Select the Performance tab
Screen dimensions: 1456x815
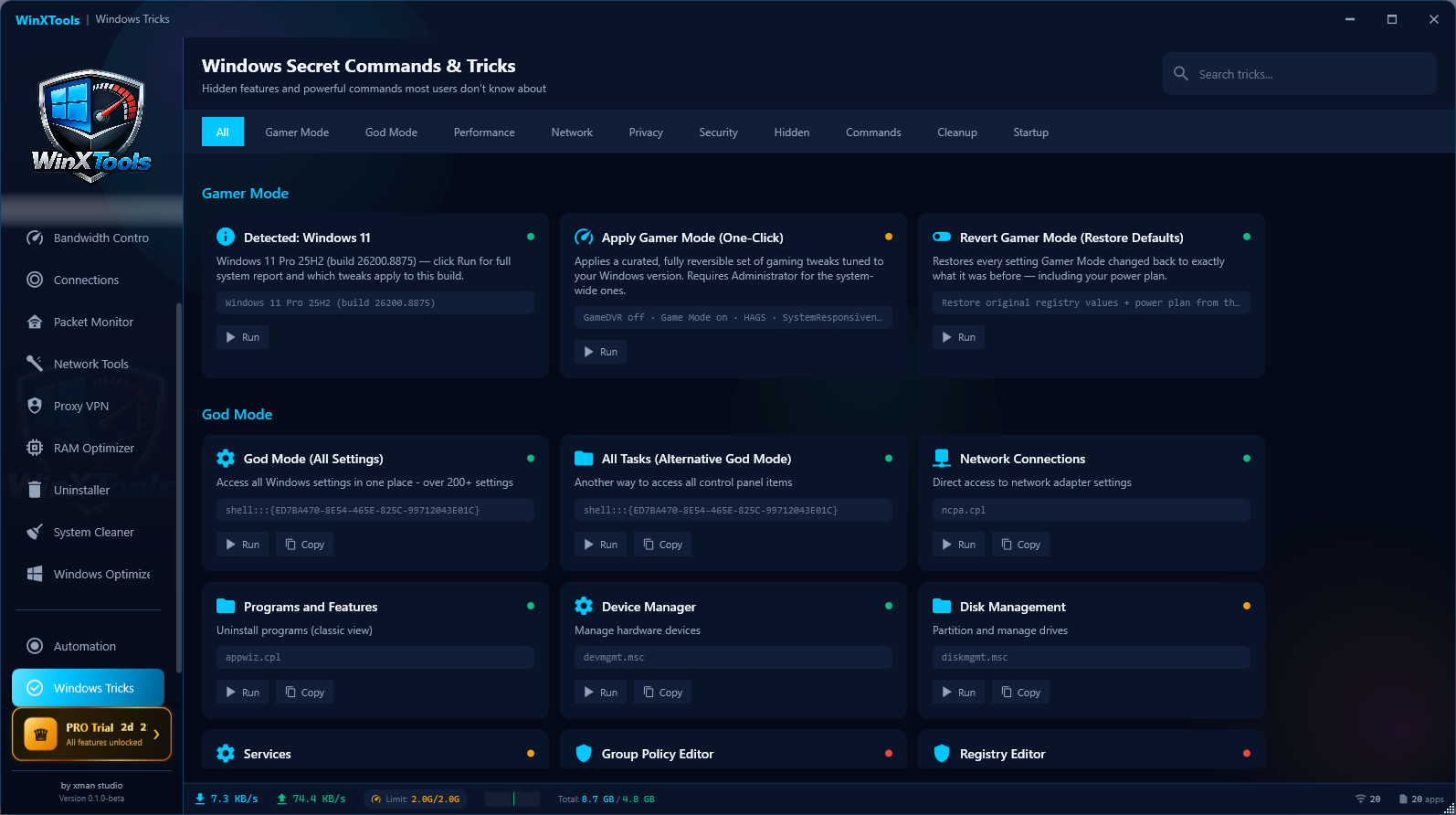point(484,132)
